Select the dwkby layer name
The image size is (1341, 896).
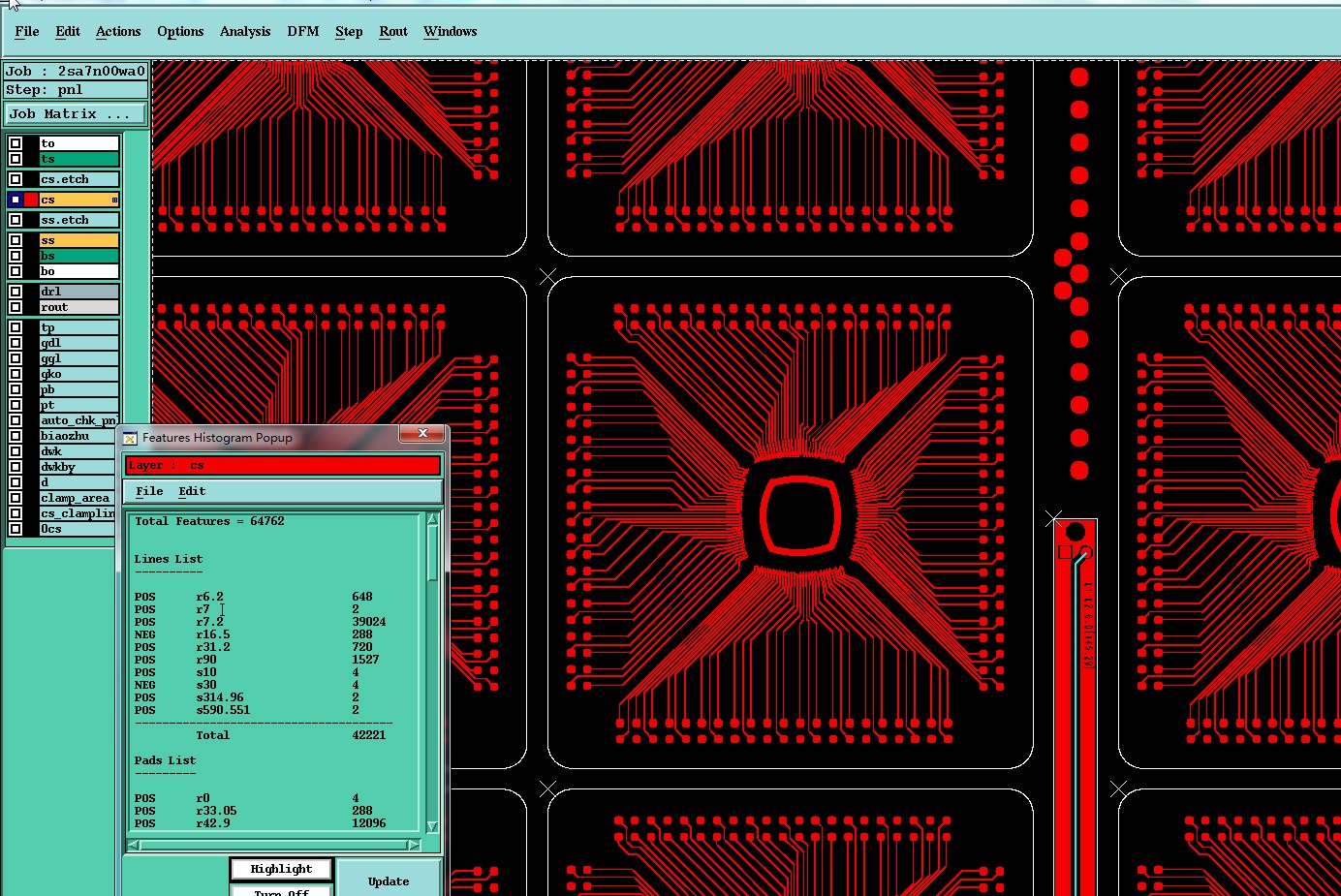(x=78, y=467)
